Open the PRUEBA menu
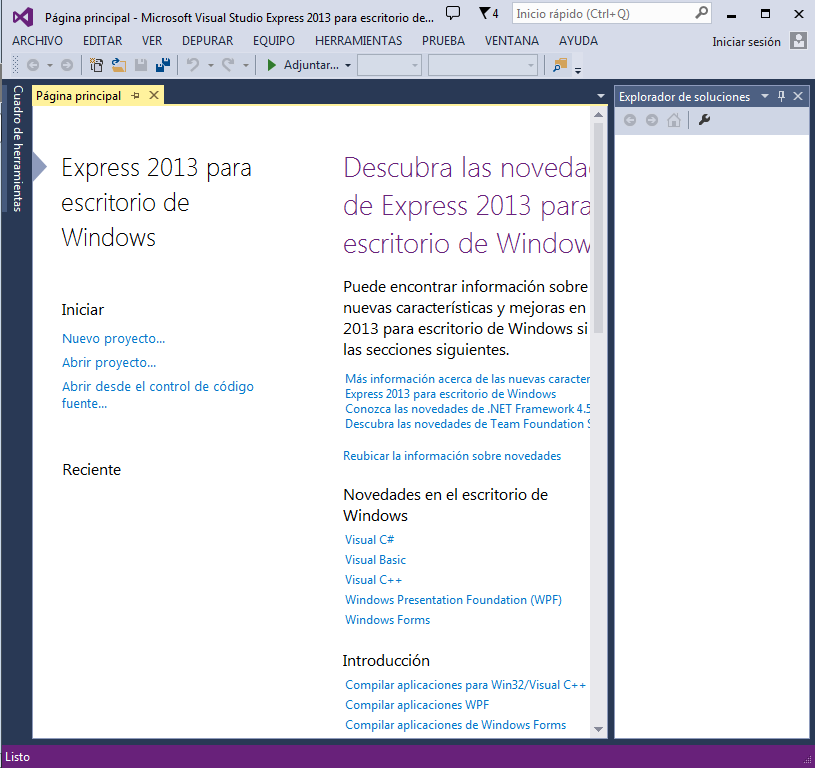 pyautogui.click(x=443, y=41)
